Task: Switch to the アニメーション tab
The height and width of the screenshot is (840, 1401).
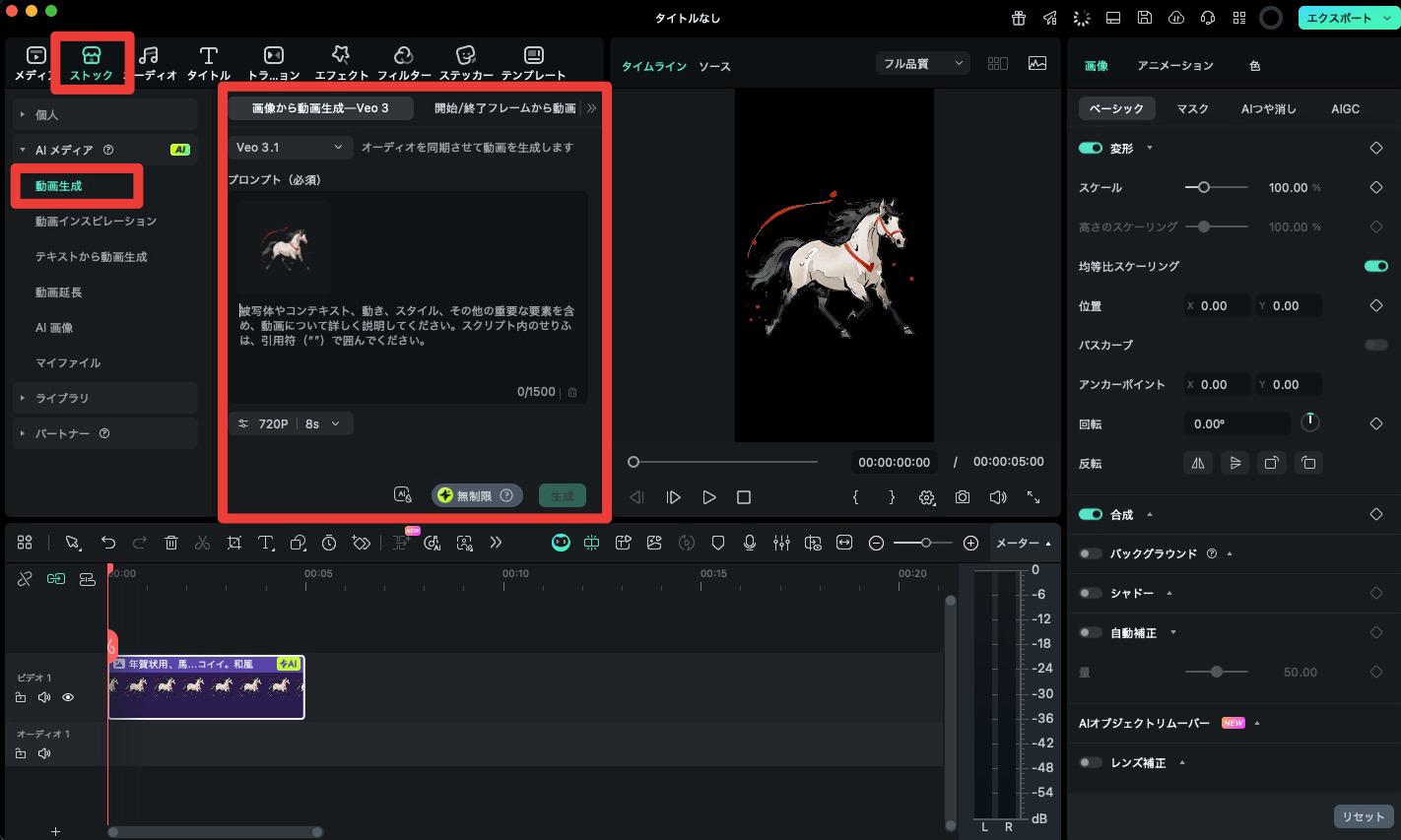Action: (1175, 66)
